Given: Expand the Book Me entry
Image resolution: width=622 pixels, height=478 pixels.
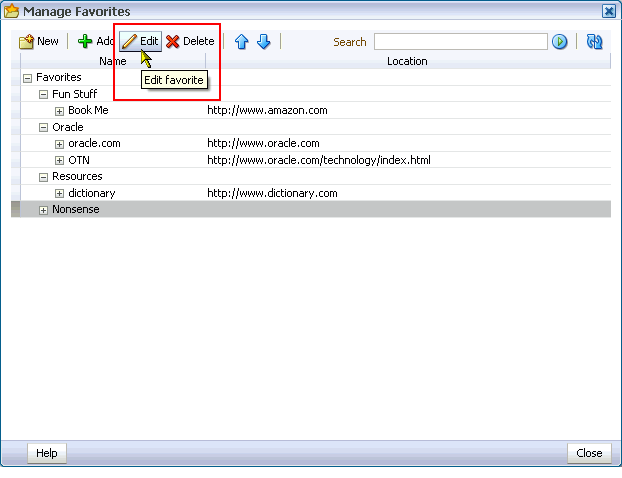Looking at the screenshot, I should click(x=59, y=111).
